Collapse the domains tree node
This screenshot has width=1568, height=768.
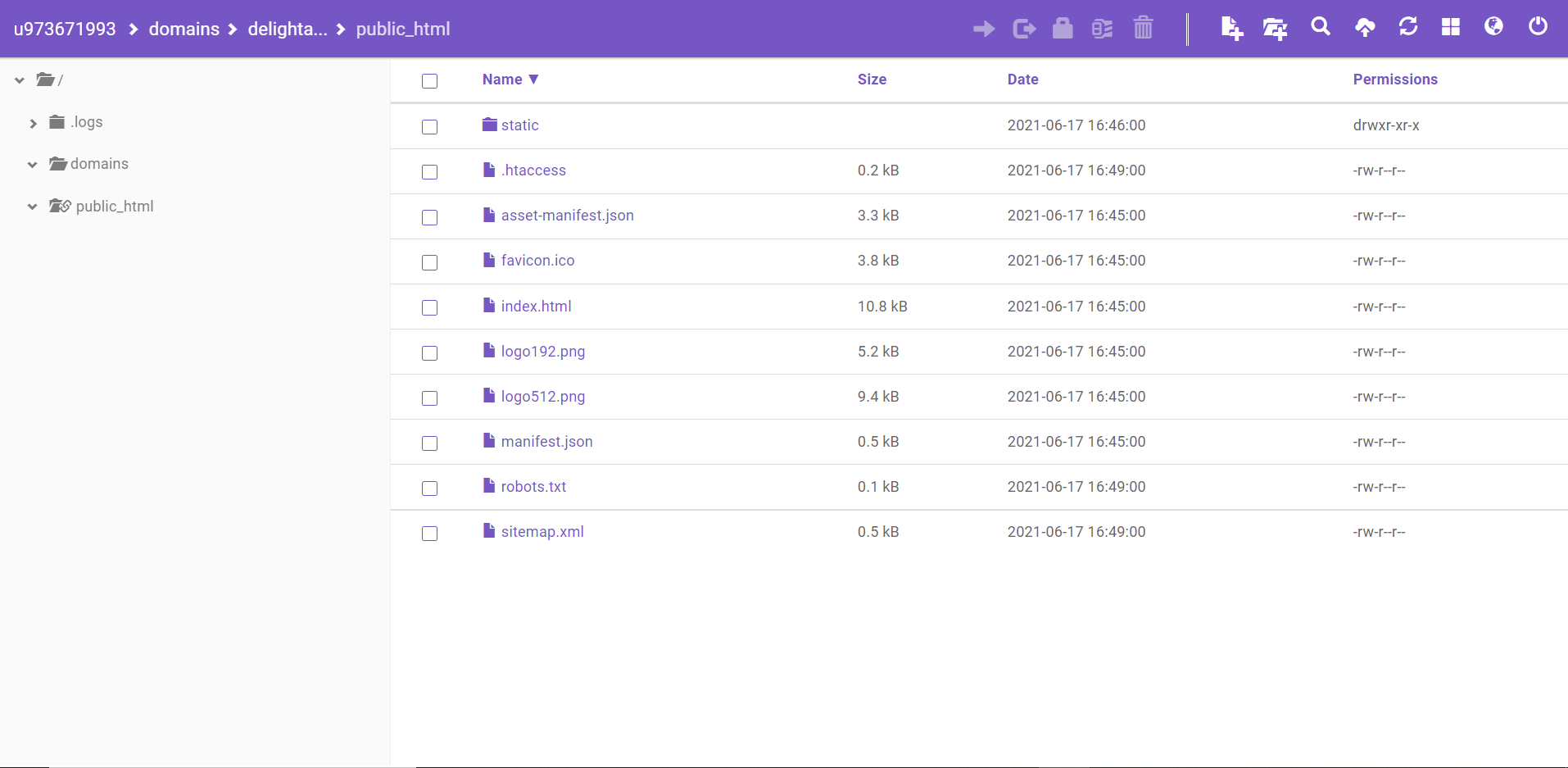(33, 165)
